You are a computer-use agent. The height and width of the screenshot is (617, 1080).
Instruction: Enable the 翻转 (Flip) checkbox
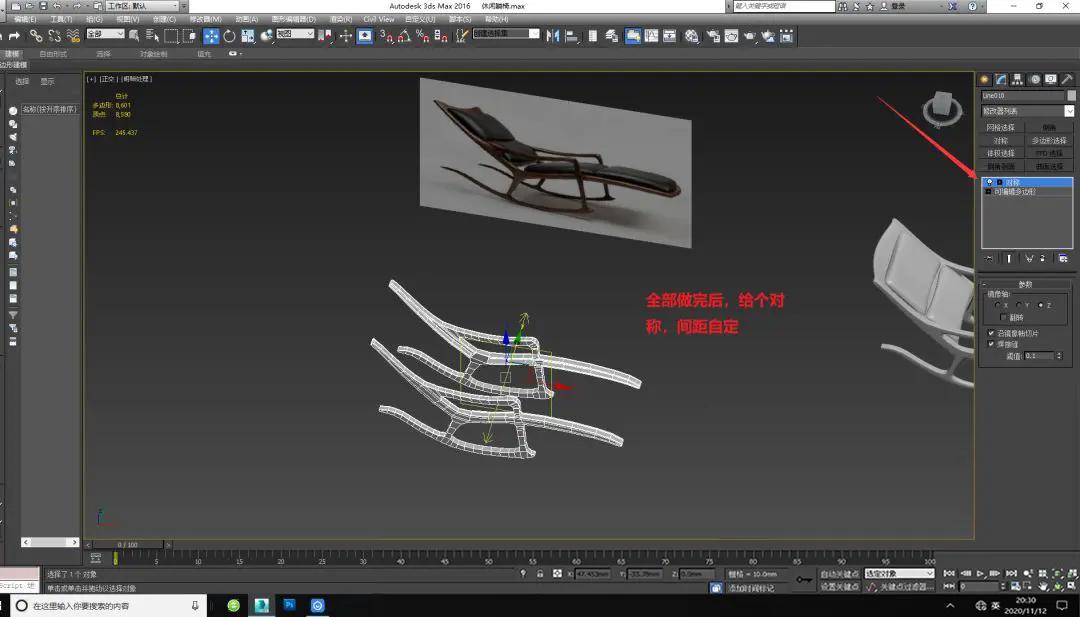tap(1004, 317)
